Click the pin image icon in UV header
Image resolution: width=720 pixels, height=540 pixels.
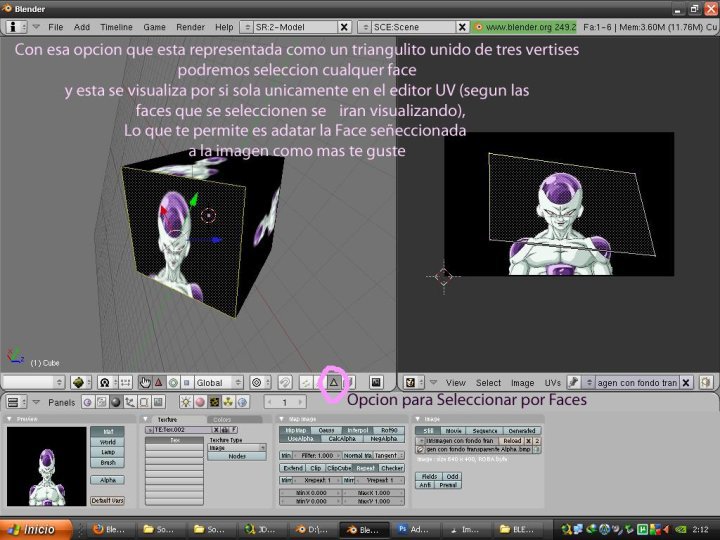573,382
